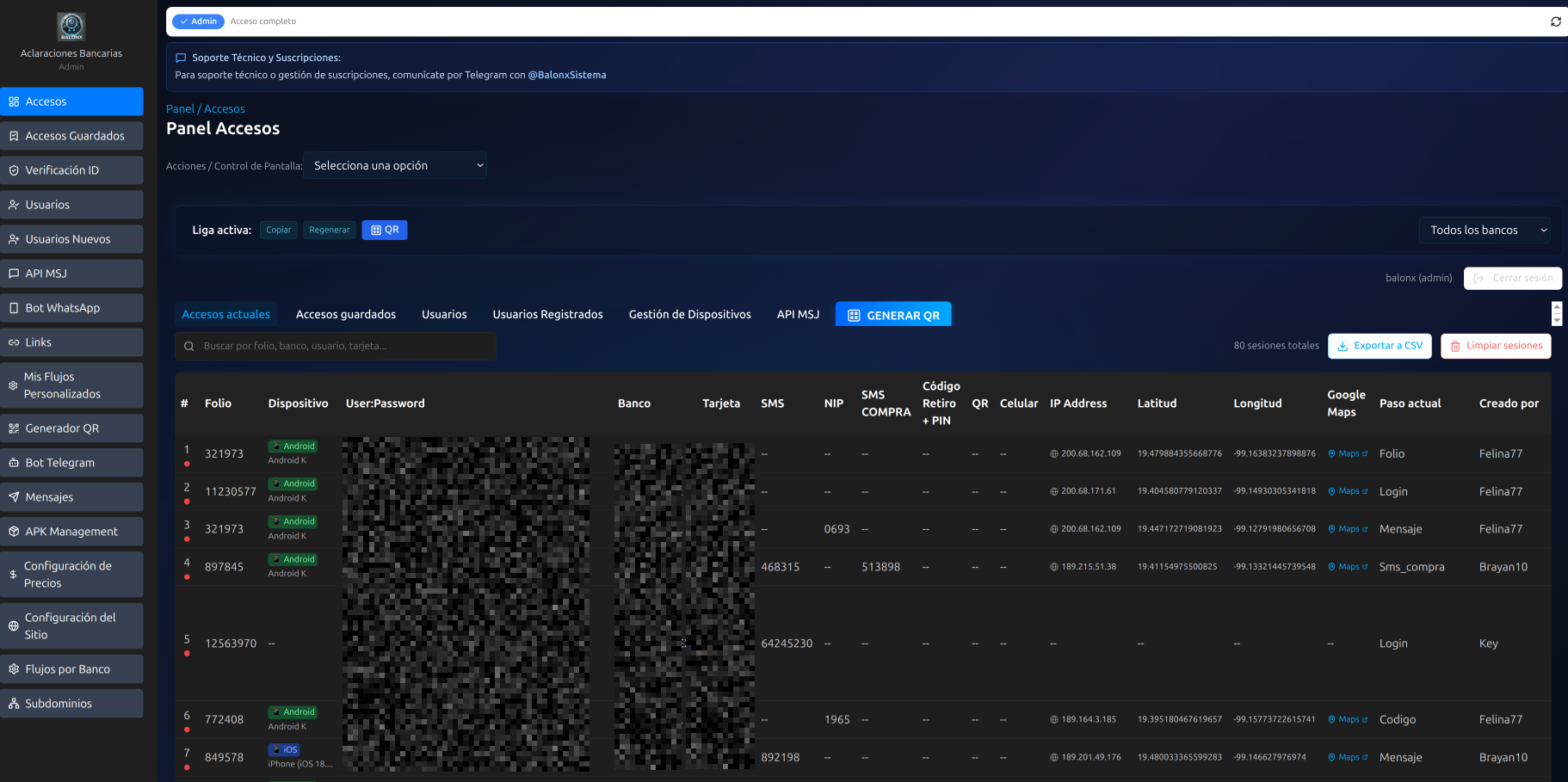Image resolution: width=1568 pixels, height=782 pixels.
Task: Open Mis Flujos Personalizados in sidebar
Action: pos(71,385)
